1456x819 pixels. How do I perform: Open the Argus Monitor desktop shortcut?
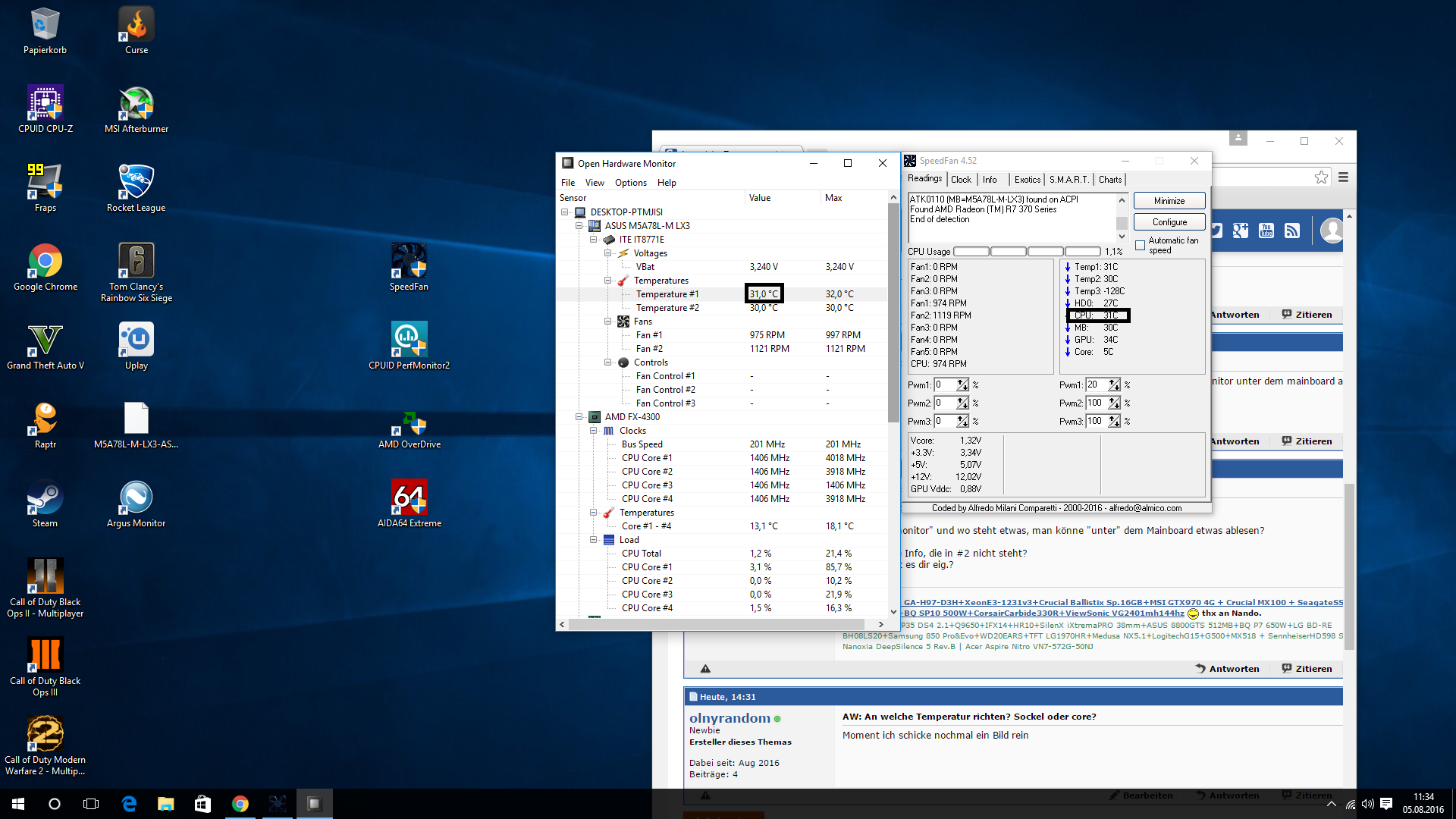point(136,498)
